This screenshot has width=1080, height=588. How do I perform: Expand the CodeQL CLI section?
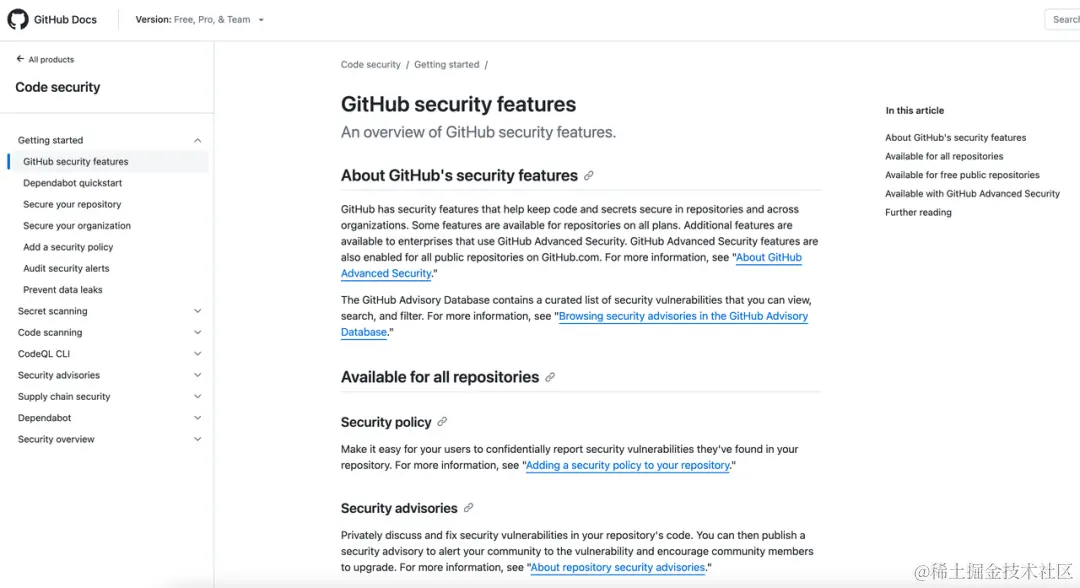tap(197, 354)
